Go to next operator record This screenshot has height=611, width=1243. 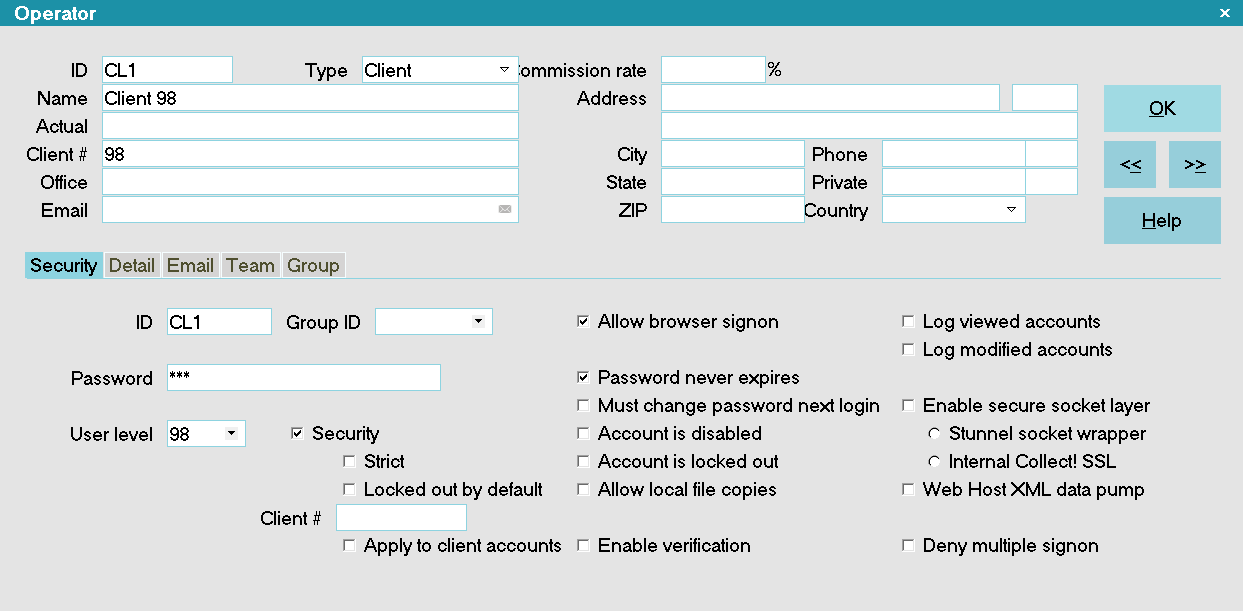tap(1195, 165)
